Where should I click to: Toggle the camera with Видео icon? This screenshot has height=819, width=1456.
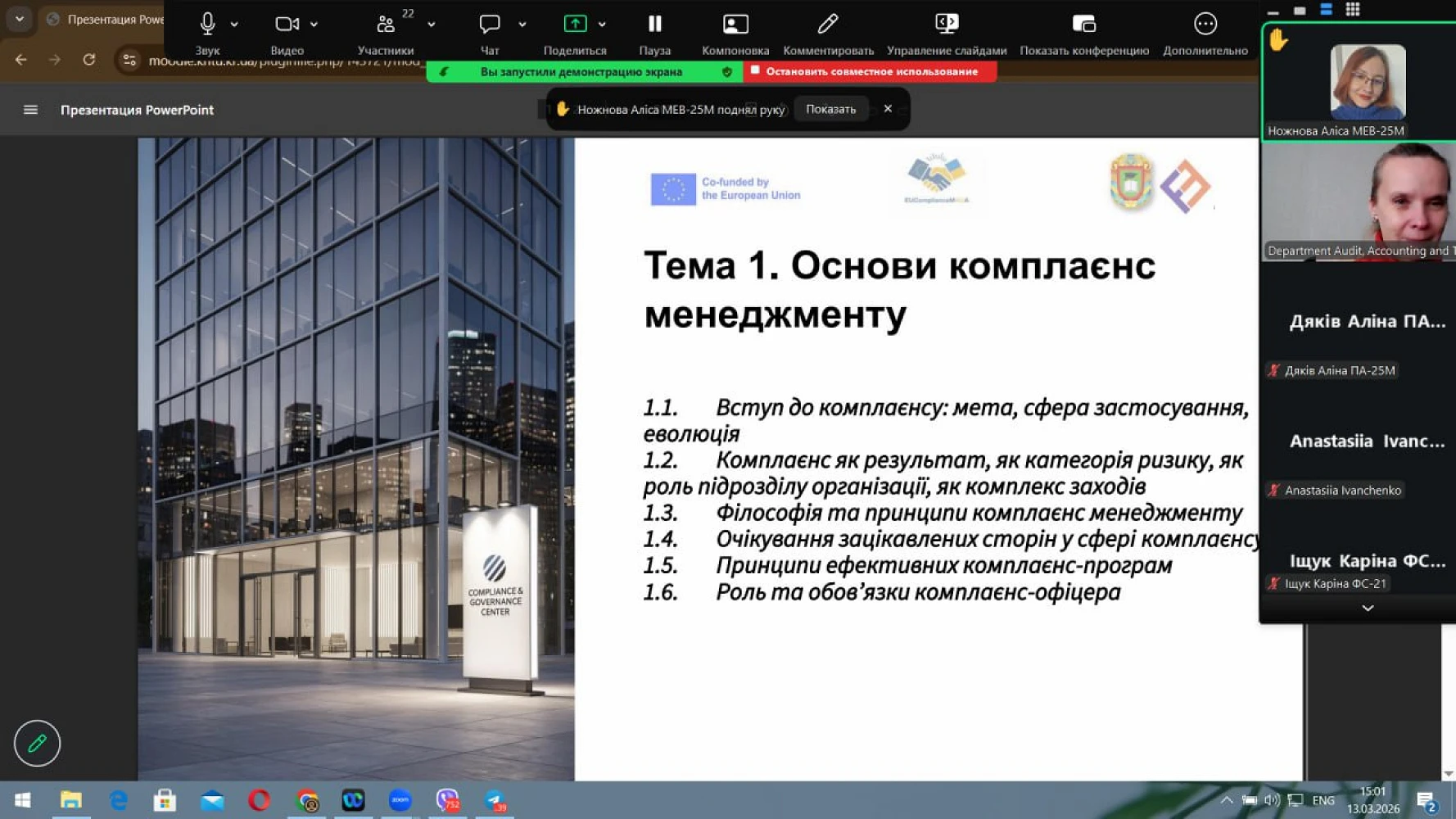pyautogui.click(x=286, y=25)
